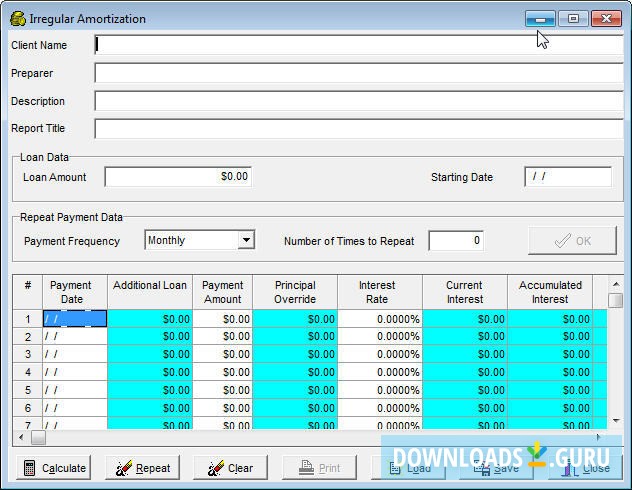Click the horizontal scrollbar thumb of the table
Viewport: 632px width, 490px height.
click(38, 438)
